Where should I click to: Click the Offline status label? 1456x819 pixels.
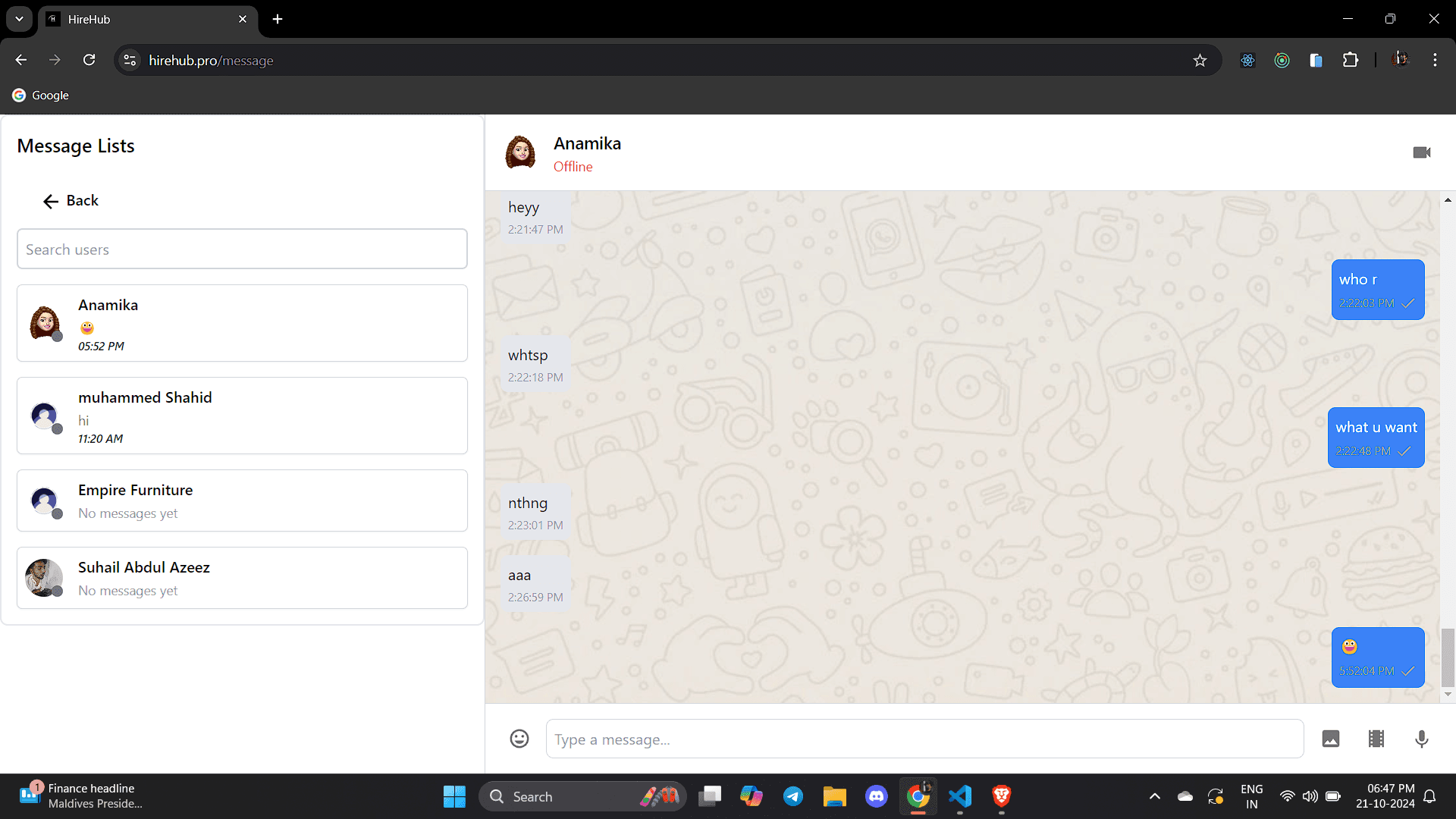click(x=573, y=167)
